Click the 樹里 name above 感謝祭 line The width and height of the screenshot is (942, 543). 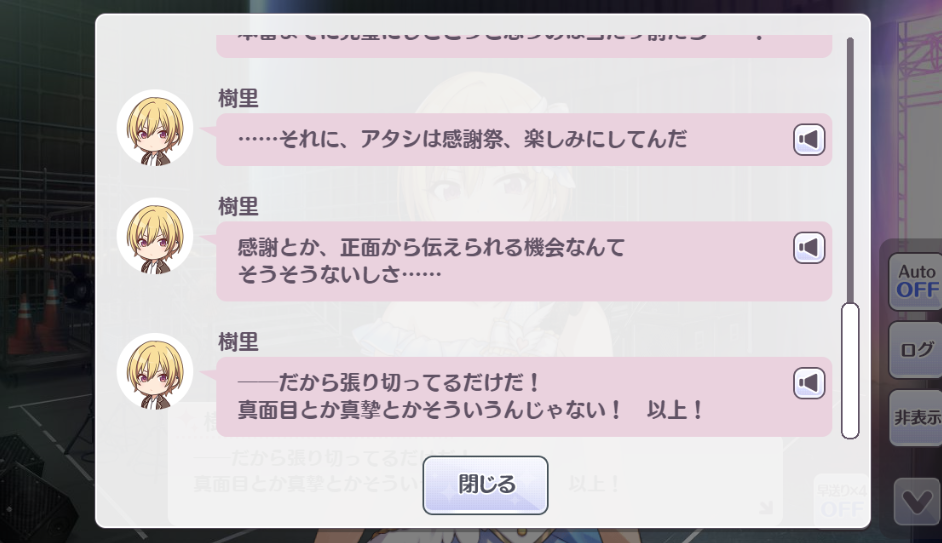pos(239,98)
